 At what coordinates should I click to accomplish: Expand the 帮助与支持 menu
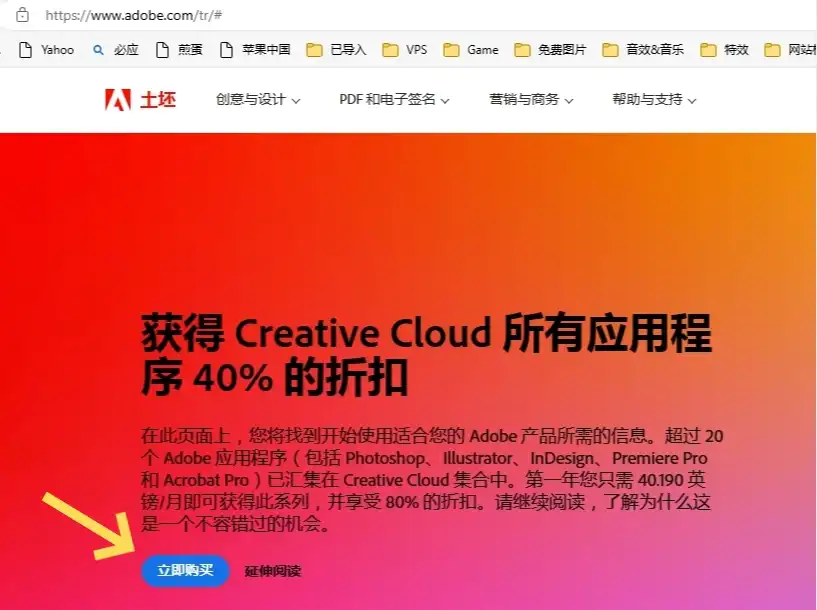[x=654, y=99]
